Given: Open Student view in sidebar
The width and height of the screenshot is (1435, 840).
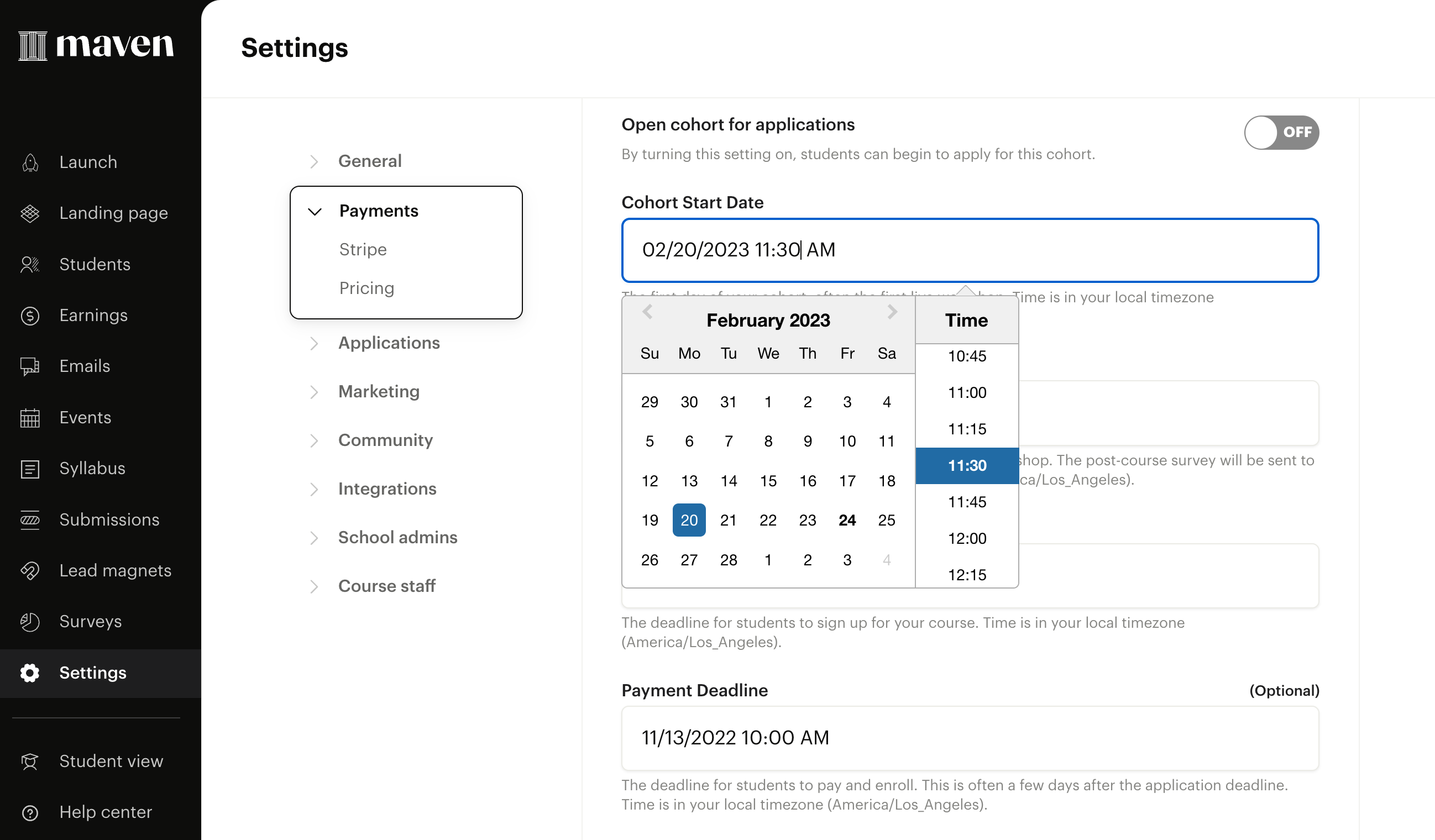Looking at the screenshot, I should click(111, 762).
